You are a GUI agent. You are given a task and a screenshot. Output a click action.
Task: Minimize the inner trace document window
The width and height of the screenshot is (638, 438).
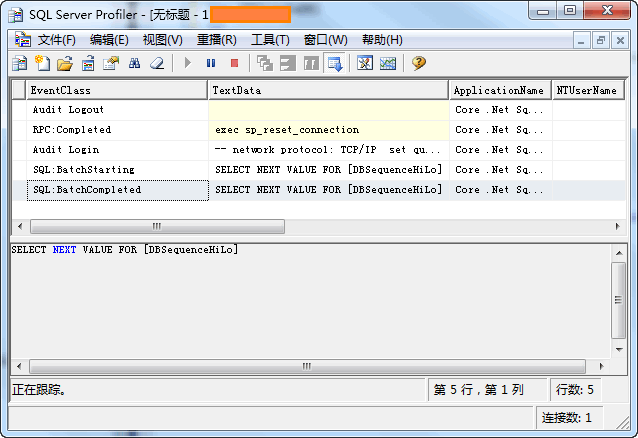click(581, 40)
